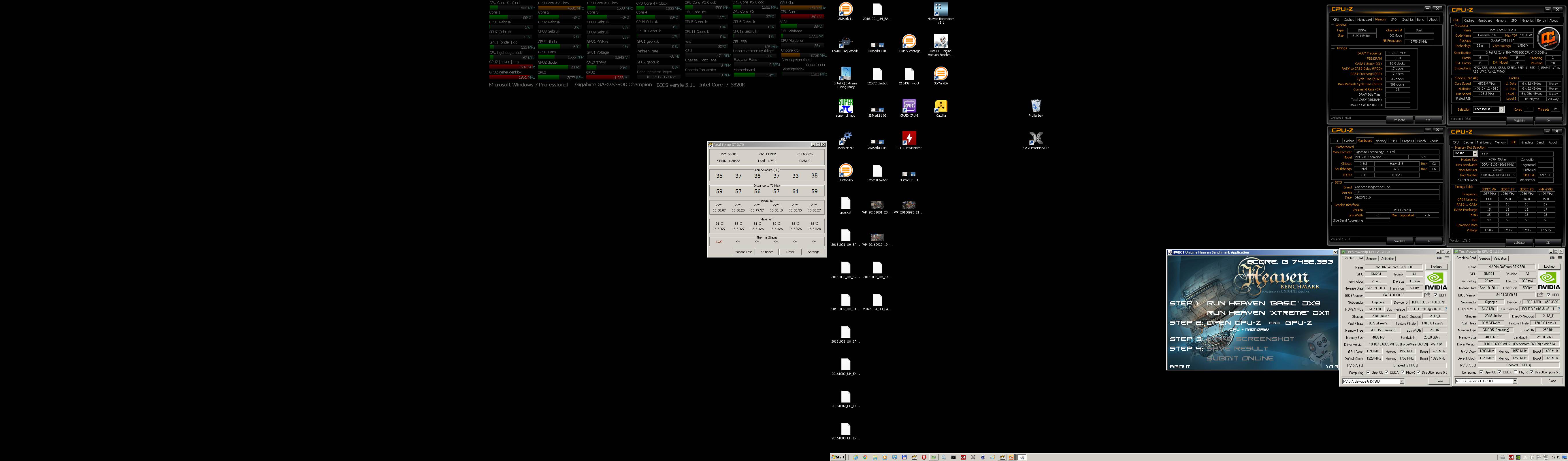Screen dimensions: 1568x461
Task: Open the 3DMark 11 desktop shortcut
Action: [845, 12]
